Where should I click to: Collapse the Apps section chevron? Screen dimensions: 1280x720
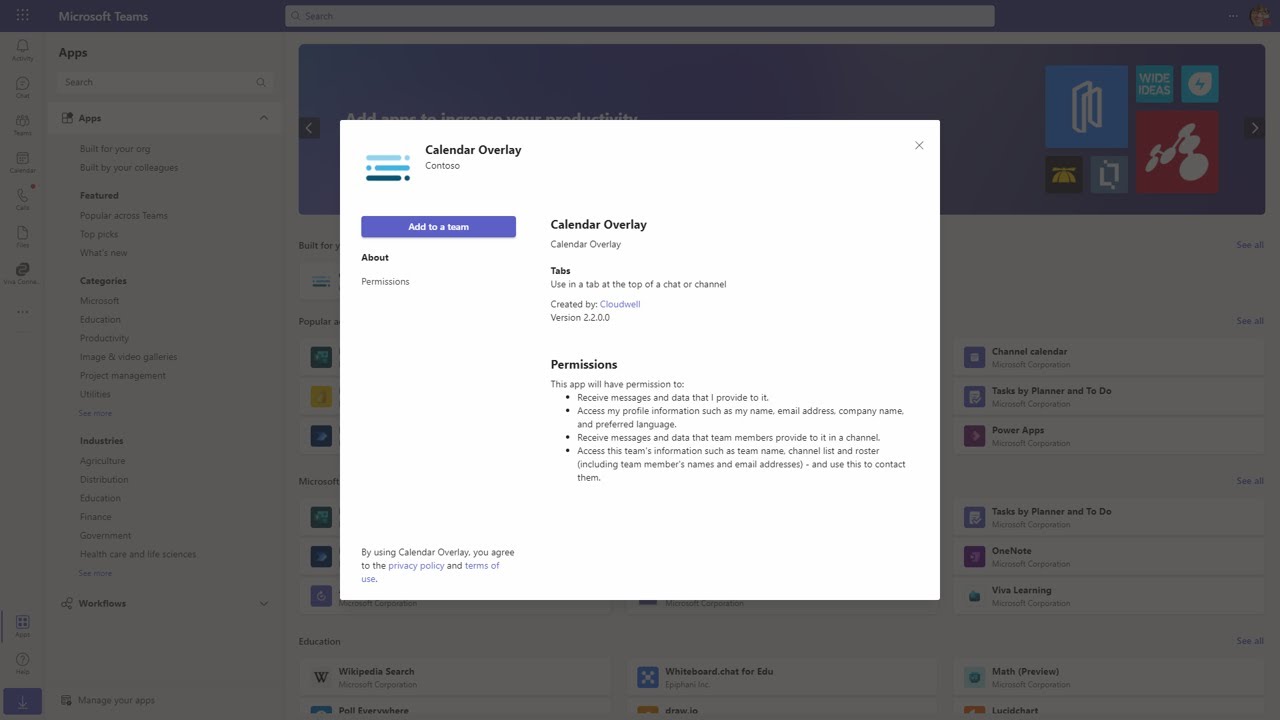click(264, 118)
